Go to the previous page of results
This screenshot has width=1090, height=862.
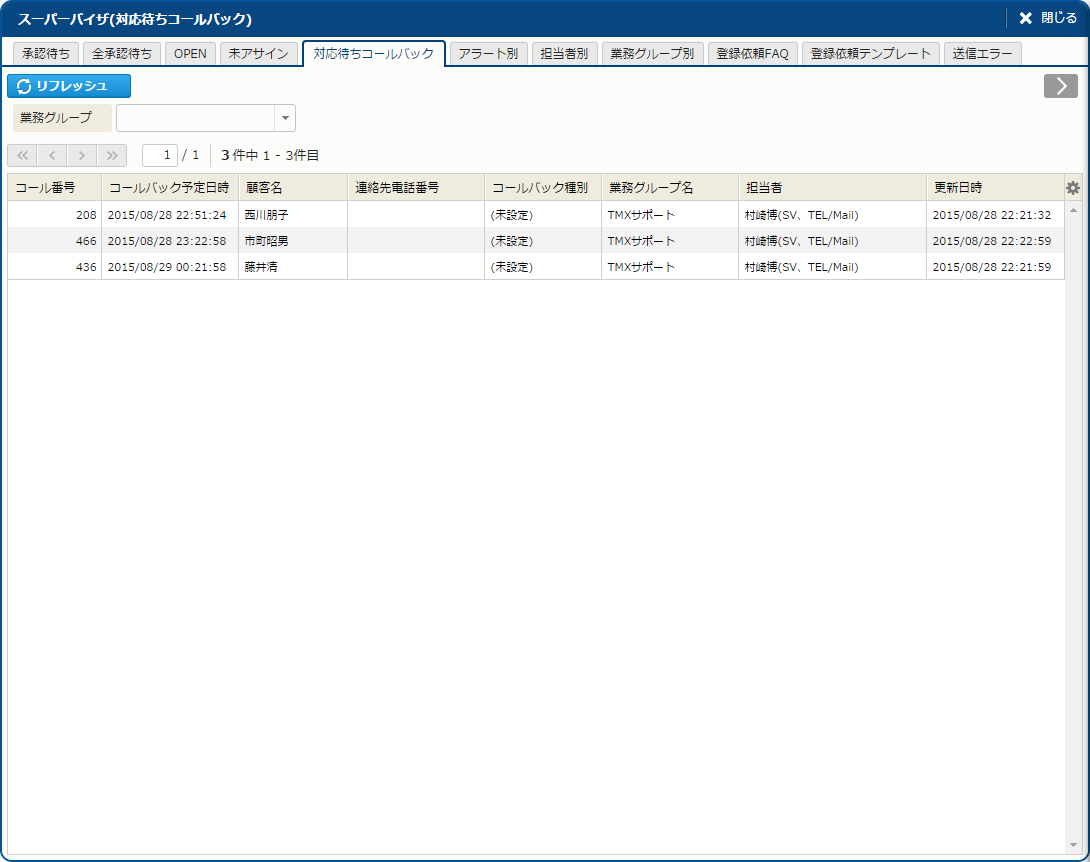click(52, 155)
